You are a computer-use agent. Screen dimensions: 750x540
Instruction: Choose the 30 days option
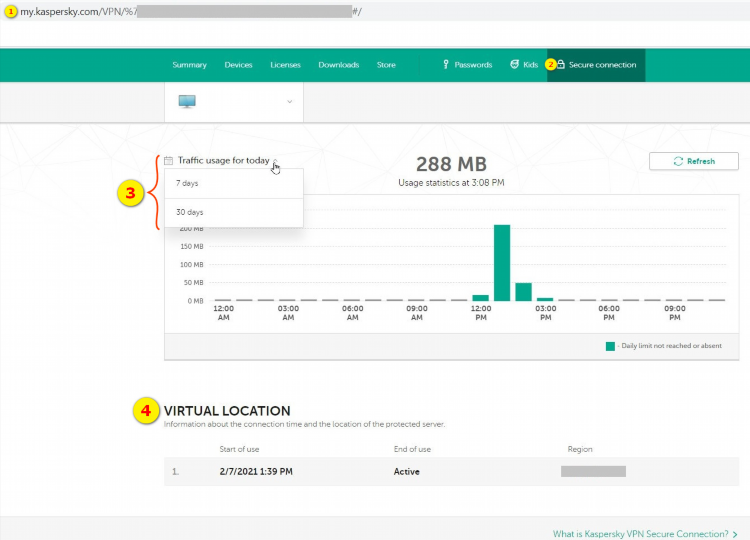(234, 212)
